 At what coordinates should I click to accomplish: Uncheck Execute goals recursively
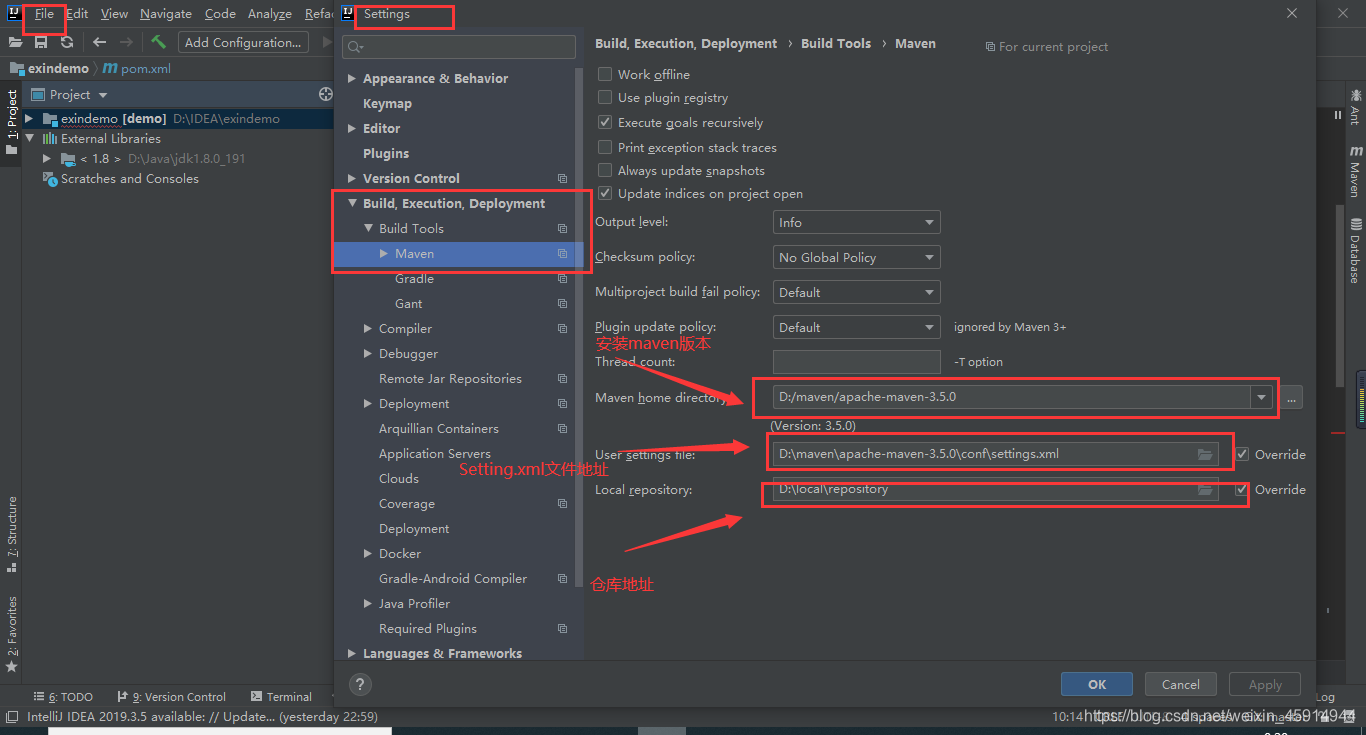pyautogui.click(x=605, y=122)
